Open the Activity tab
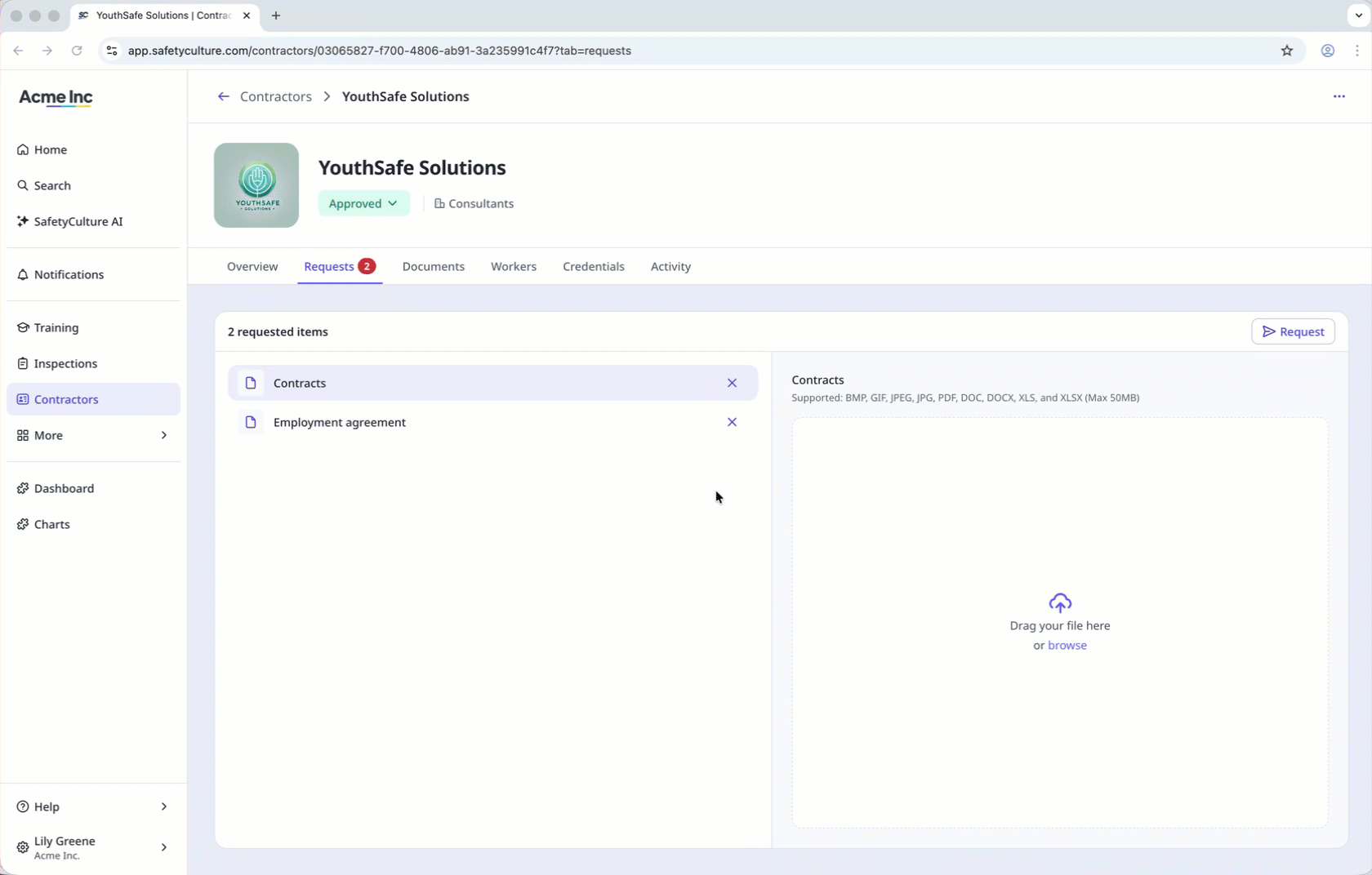The height and width of the screenshot is (875, 1372). [670, 267]
